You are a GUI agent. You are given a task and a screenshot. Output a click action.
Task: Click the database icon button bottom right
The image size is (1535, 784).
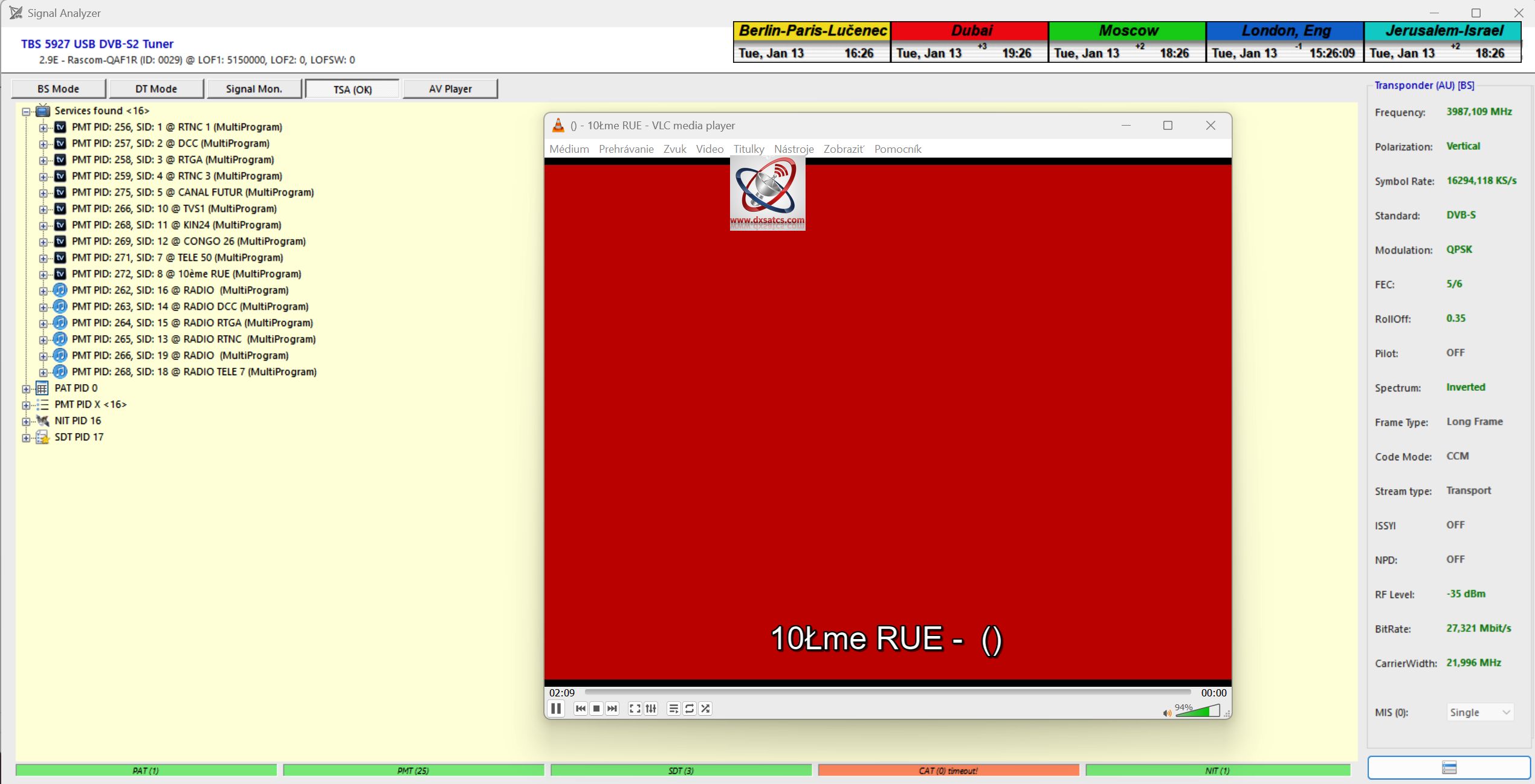[1449, 768]
